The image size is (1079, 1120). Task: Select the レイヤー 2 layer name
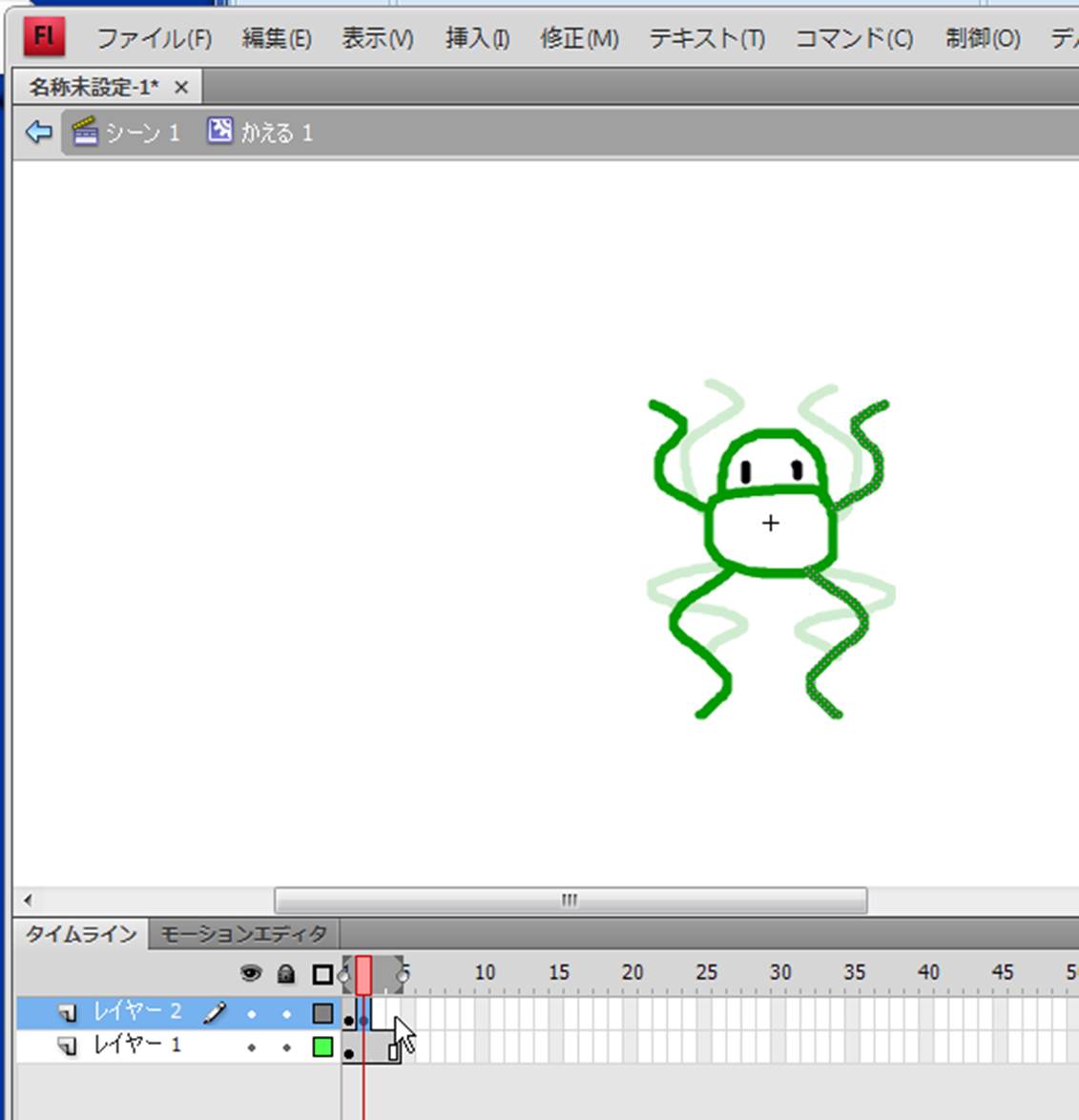137,1012
